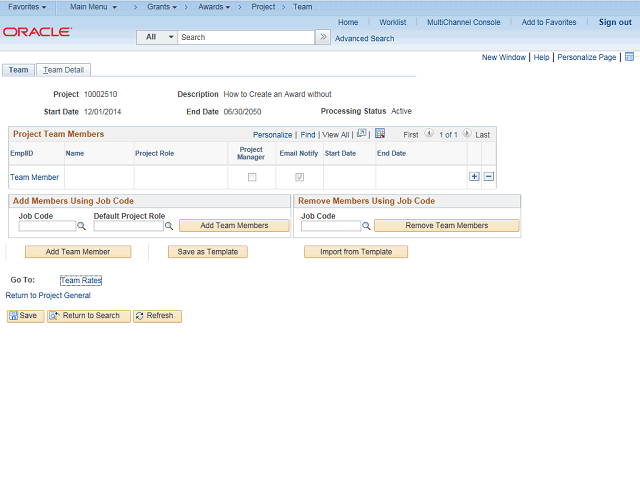
Task: Focus the Default Project Role field
Action: coord(129,226)
